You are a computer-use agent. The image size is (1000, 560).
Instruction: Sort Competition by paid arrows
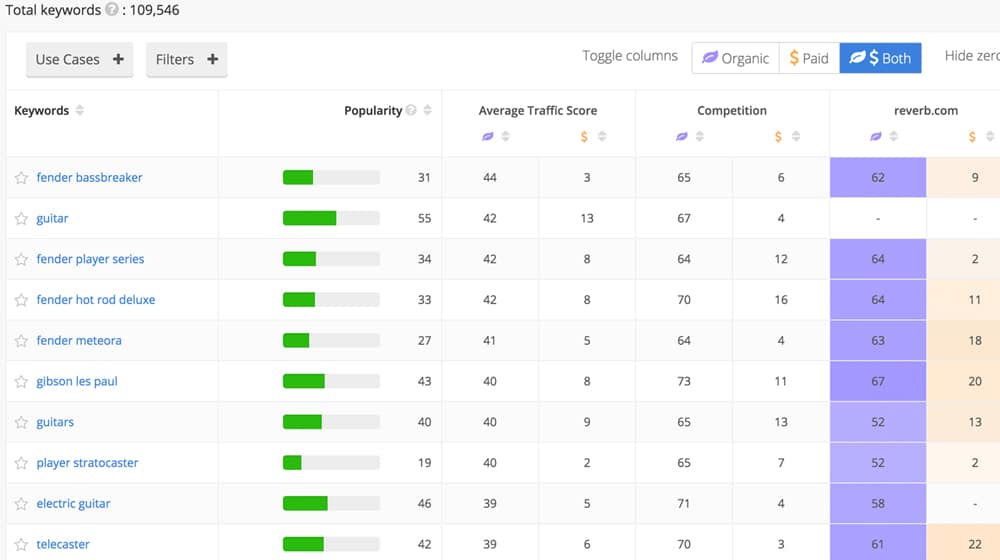point(796,136)
